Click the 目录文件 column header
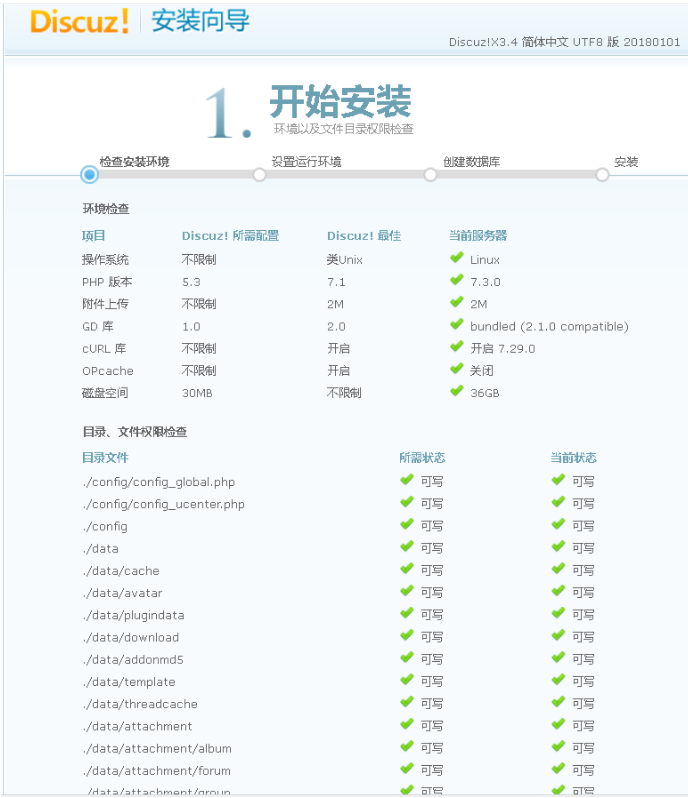 coord(105,458)
